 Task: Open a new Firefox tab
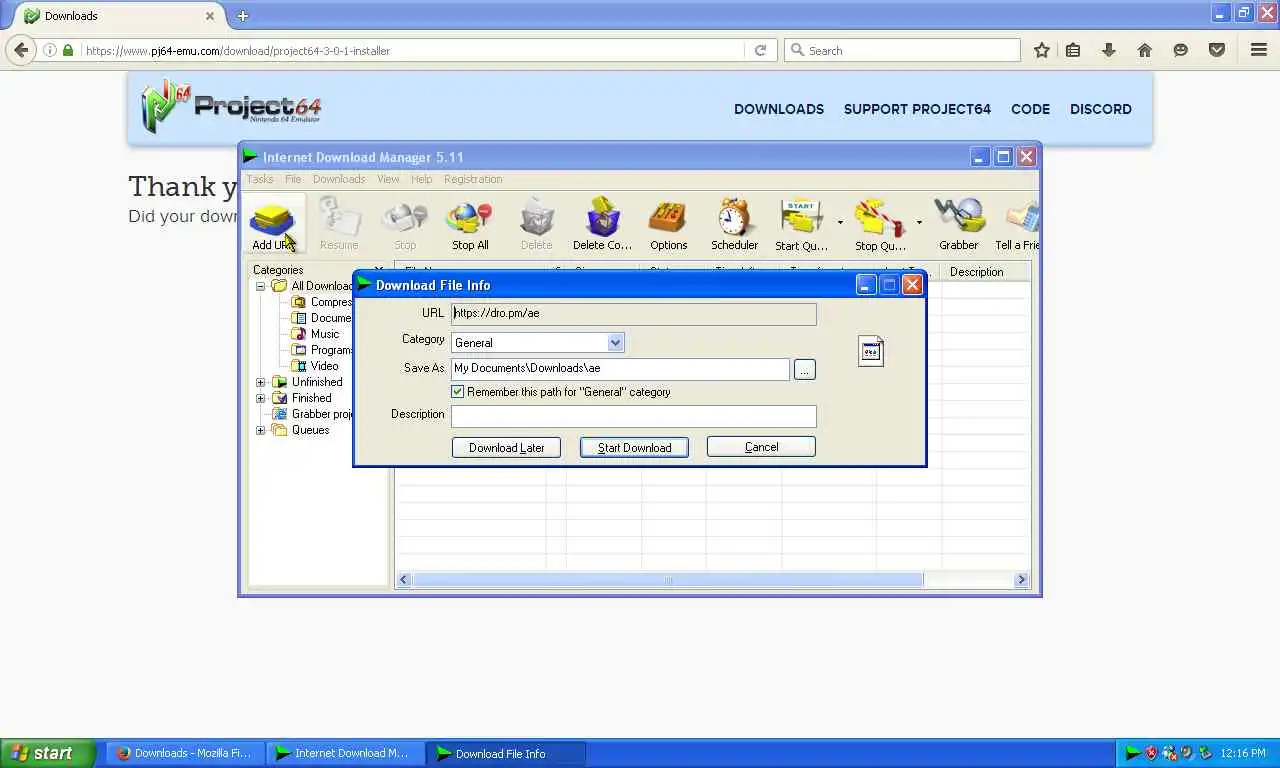click(x=242, y=15)
